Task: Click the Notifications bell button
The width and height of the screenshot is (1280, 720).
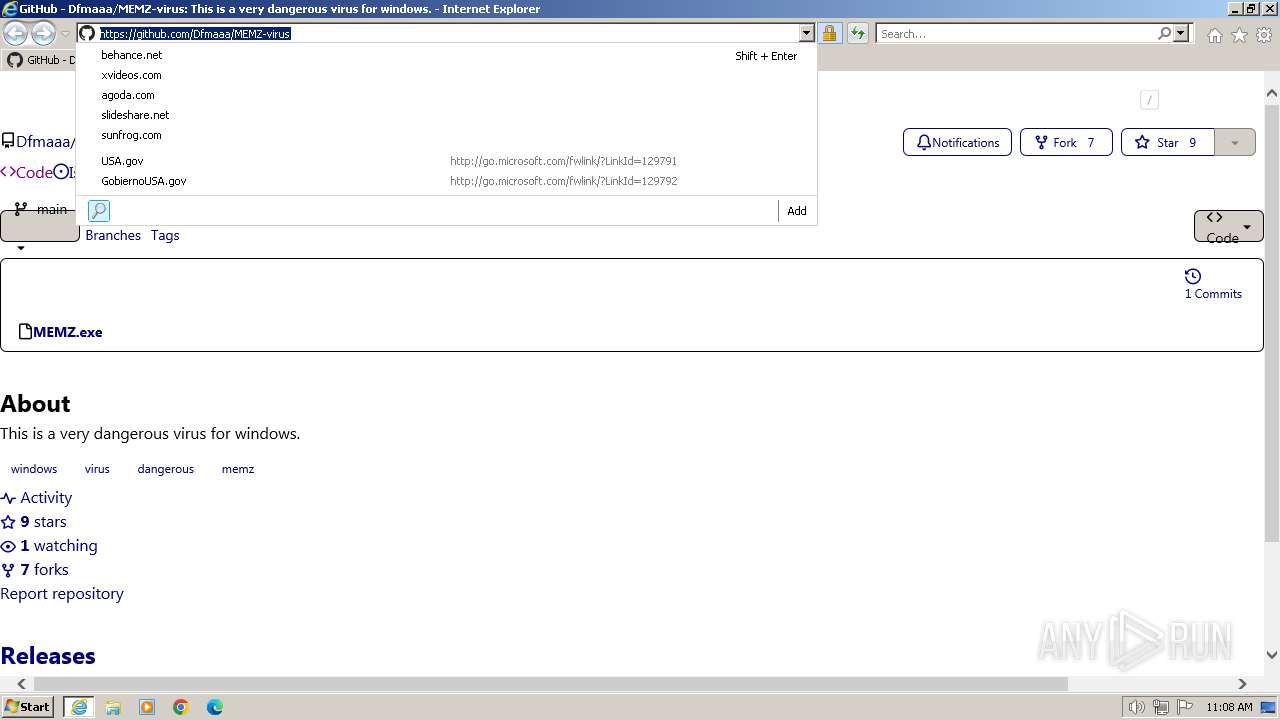Action: click(957, 142)
